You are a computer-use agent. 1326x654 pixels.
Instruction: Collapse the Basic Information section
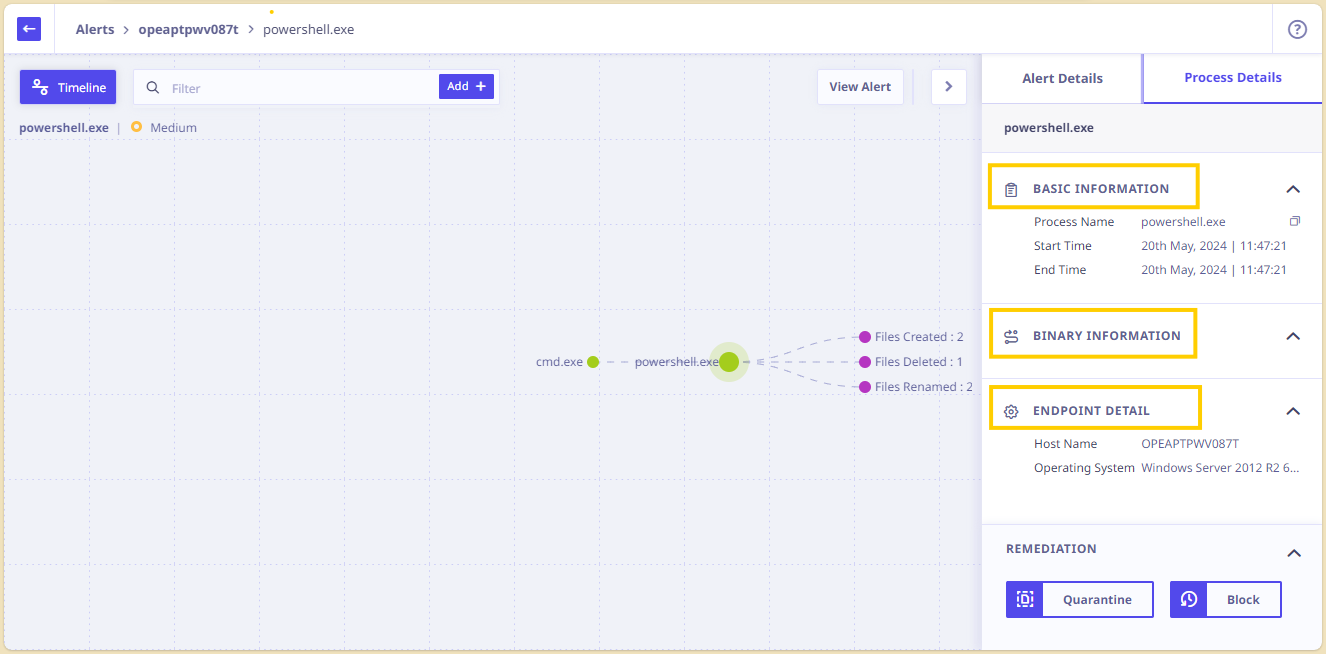click(1293, 189)
